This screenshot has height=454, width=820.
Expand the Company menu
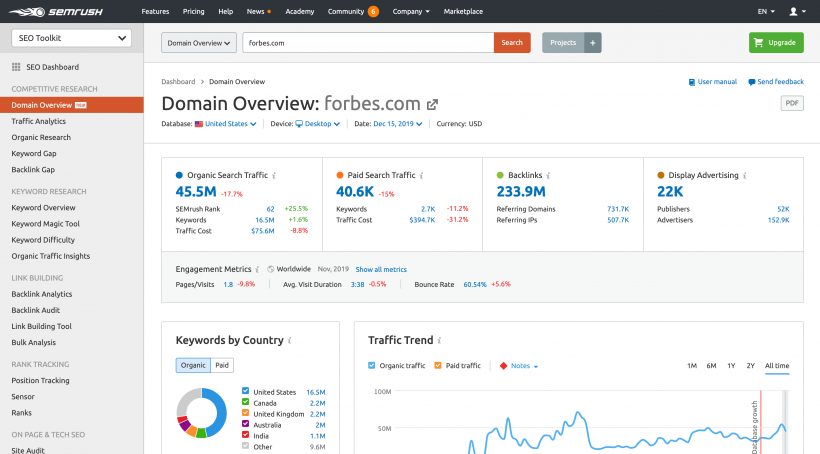(x=411, y=12)
